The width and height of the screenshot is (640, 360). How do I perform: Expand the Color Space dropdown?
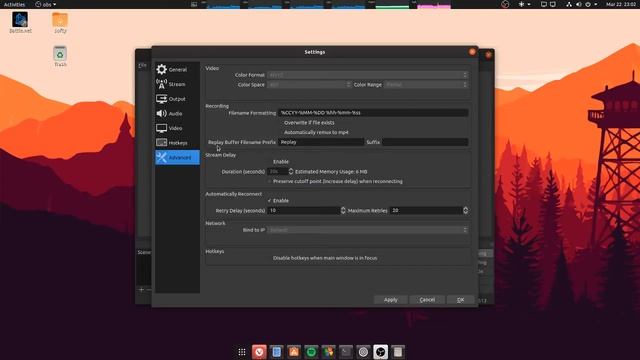[x=309, y=84]
